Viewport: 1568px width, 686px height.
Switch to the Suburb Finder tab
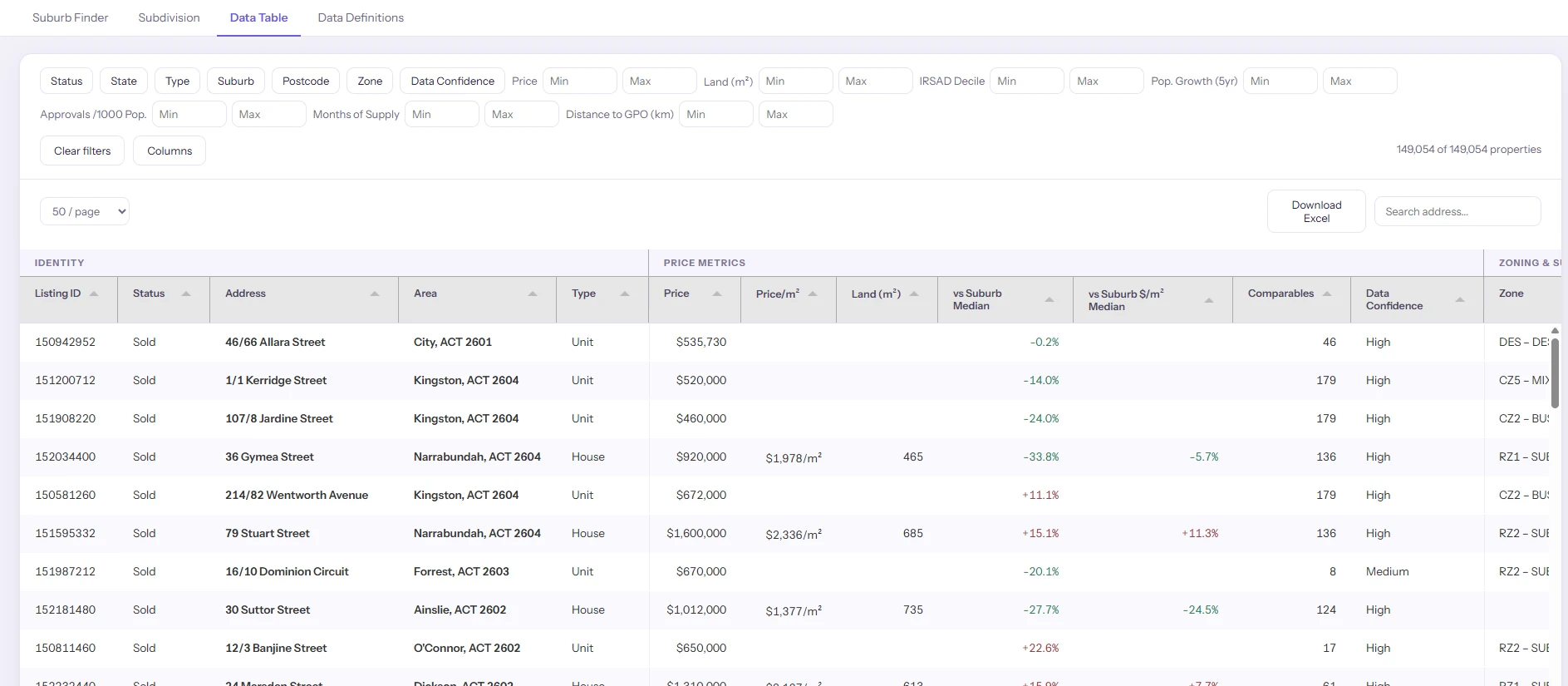pos(71,17)
